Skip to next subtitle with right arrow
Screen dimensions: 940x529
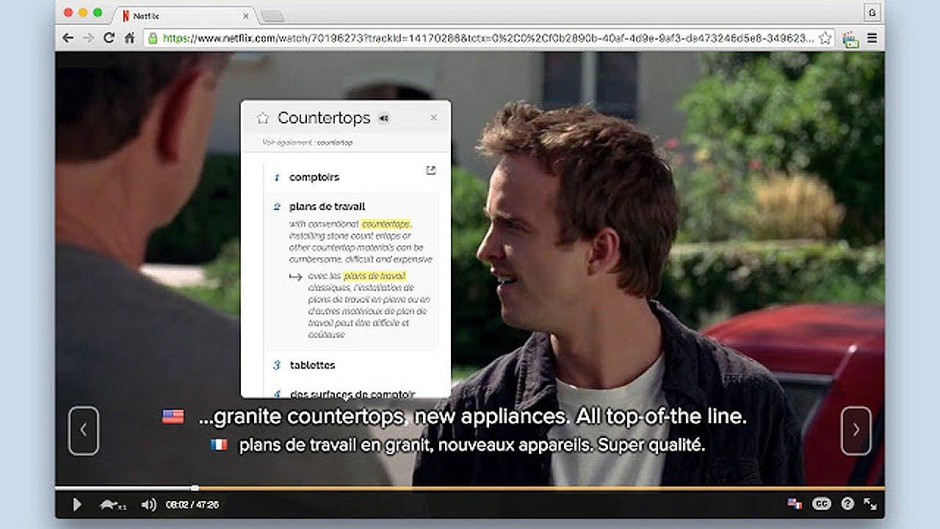pyautogui.click(x=855, y=430)
